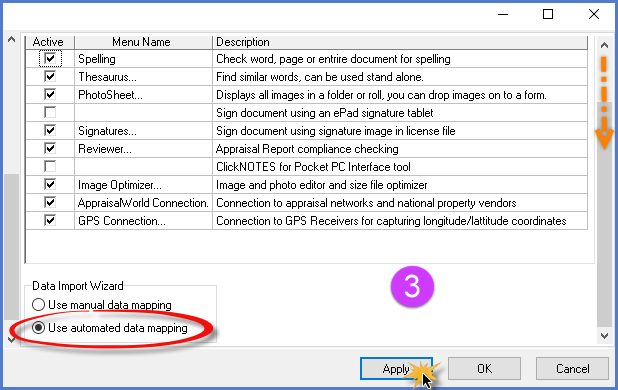Viewport: 618px width, 390px height.
Task: Click the Apply button
Action: click(x=396, y=369)
